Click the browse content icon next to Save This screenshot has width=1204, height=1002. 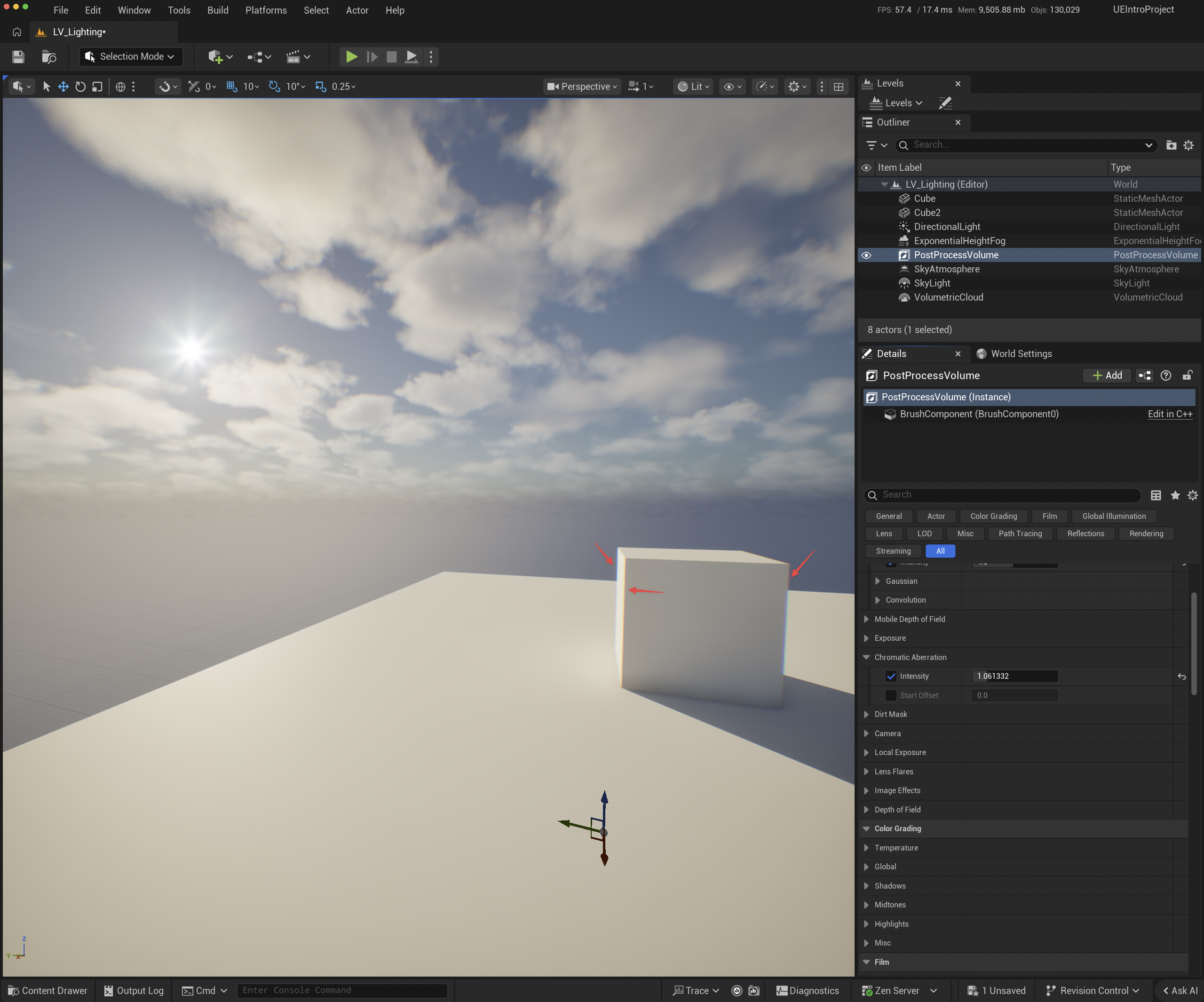(x=49, y=57)
